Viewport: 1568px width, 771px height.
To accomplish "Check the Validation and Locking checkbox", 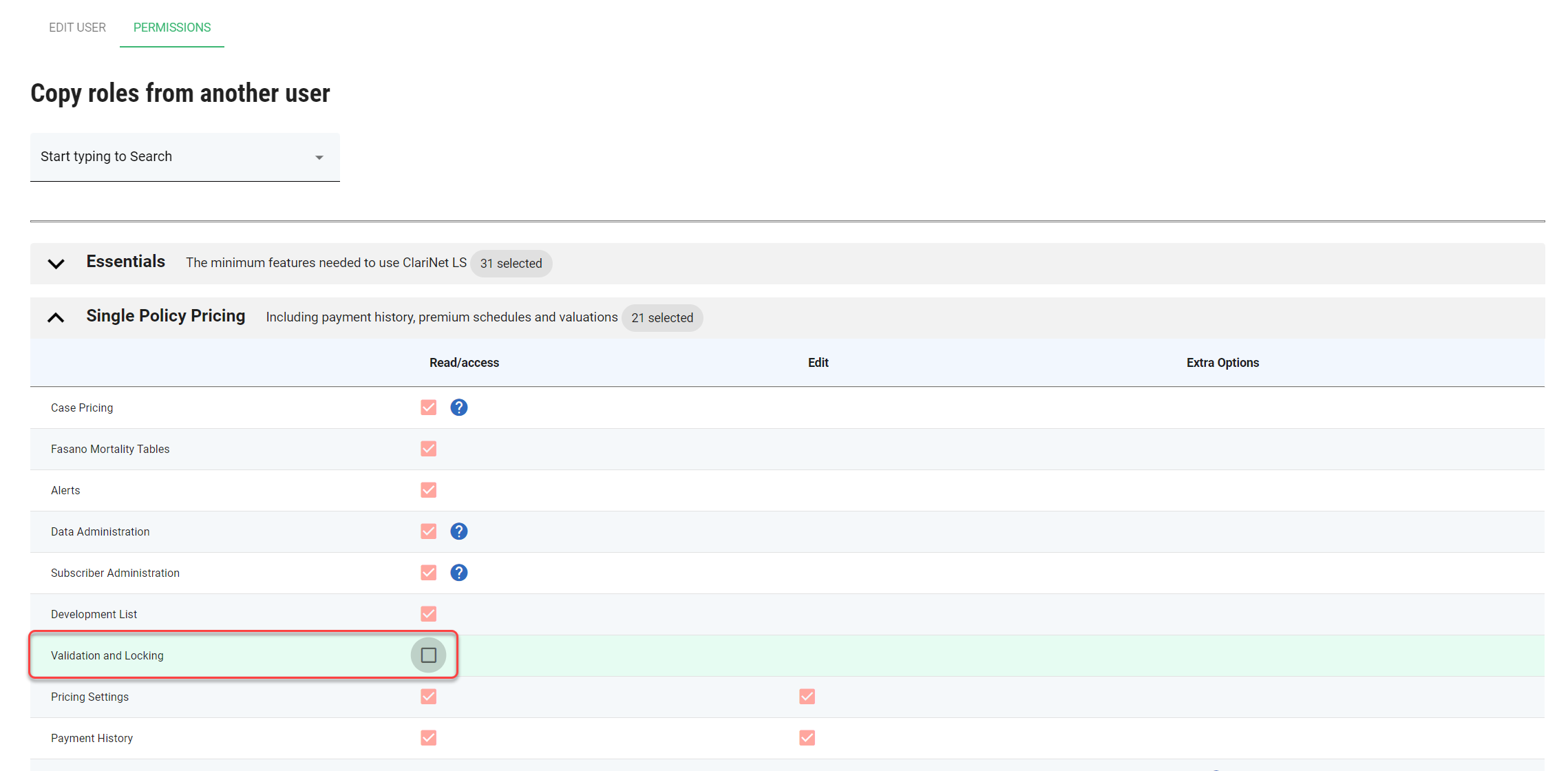I will pyautogui.click(x=428, y=655).
